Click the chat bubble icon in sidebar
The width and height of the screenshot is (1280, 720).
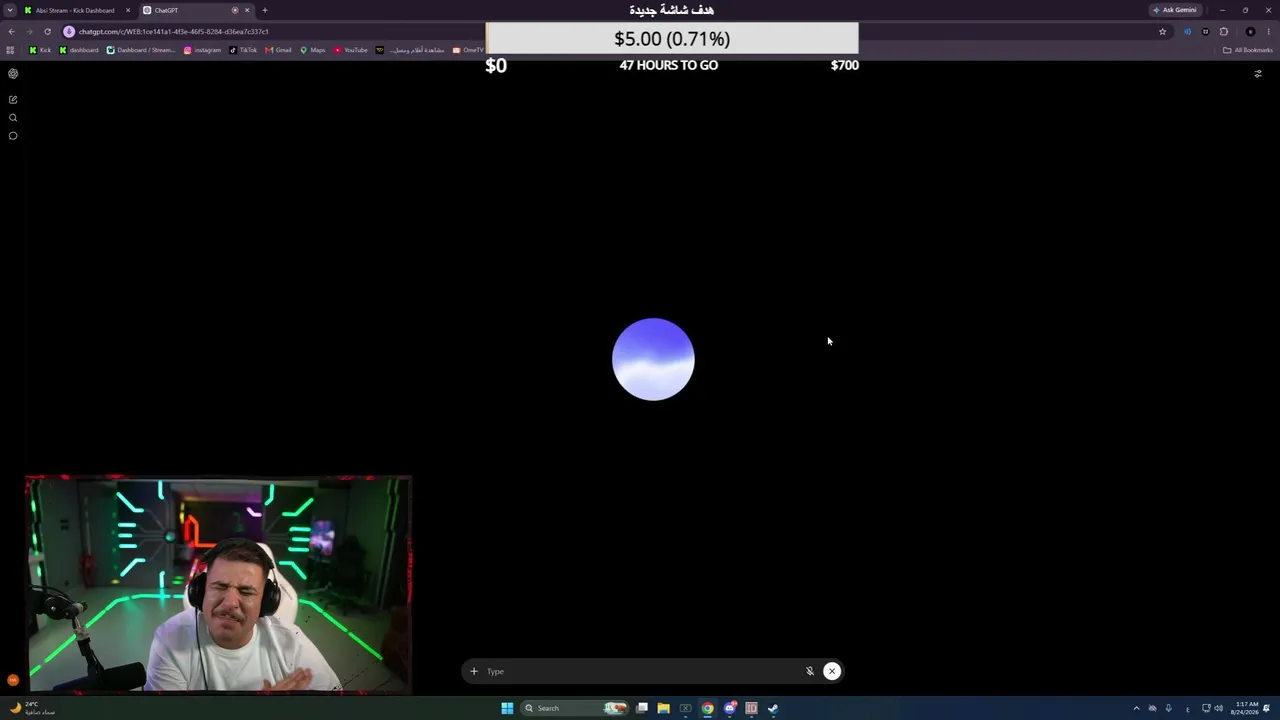[x=13, y=136]
